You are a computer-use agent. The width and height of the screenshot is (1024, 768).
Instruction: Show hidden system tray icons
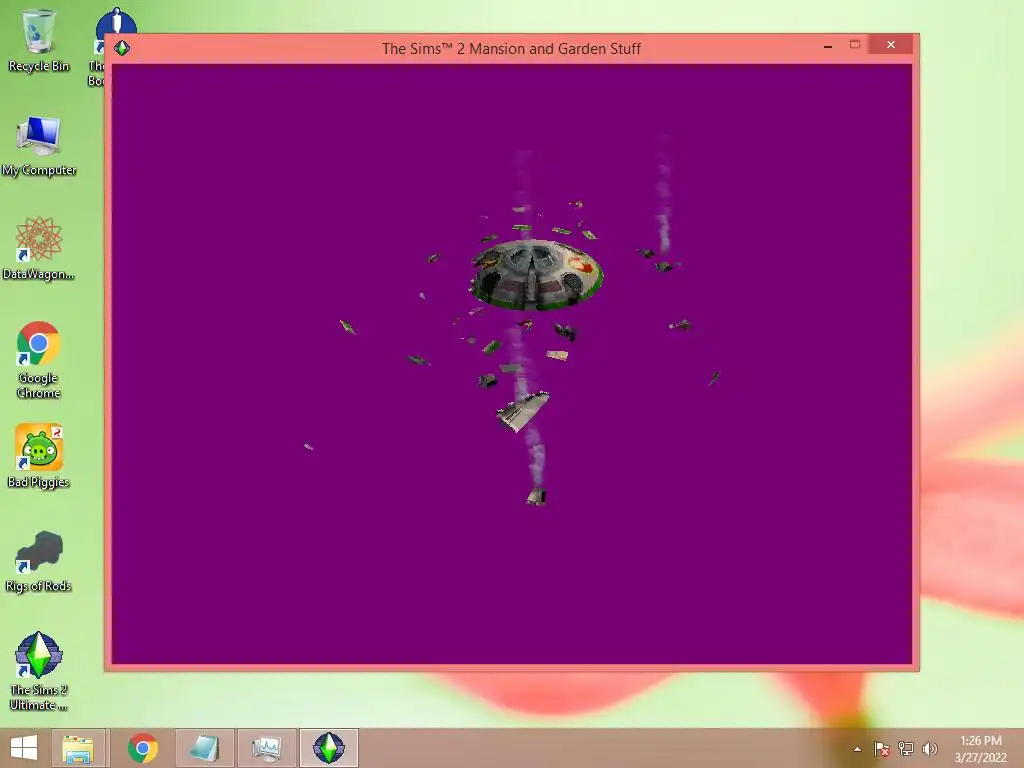point(857,749)
